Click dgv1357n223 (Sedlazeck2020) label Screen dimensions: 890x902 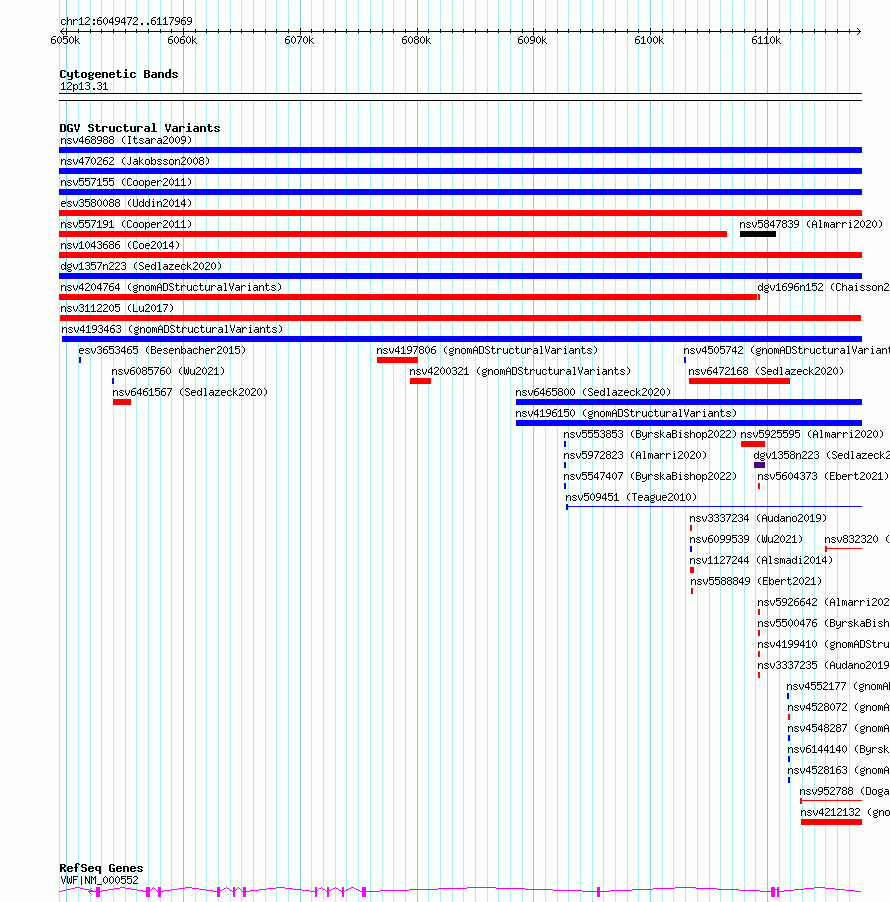click(141, 266)
